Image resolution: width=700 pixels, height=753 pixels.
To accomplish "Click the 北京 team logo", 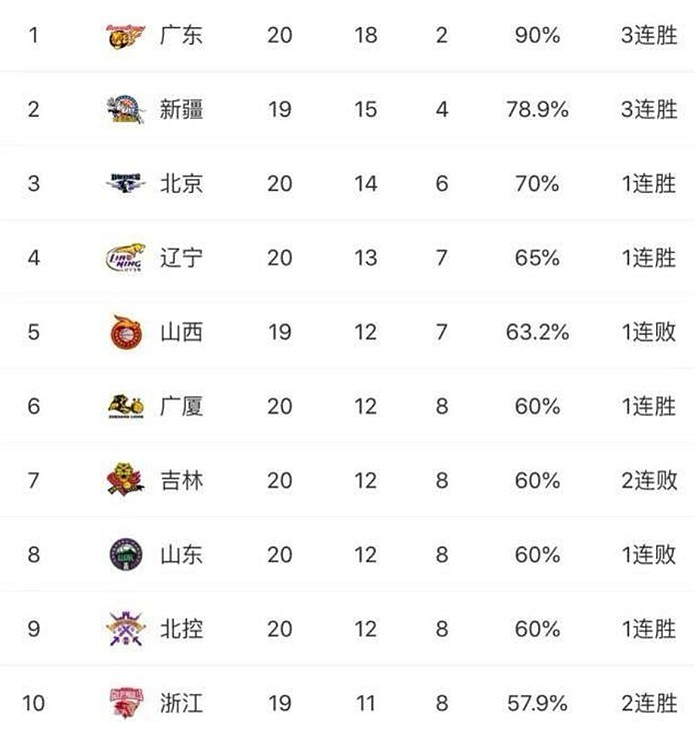I will [x=127, y=183].
